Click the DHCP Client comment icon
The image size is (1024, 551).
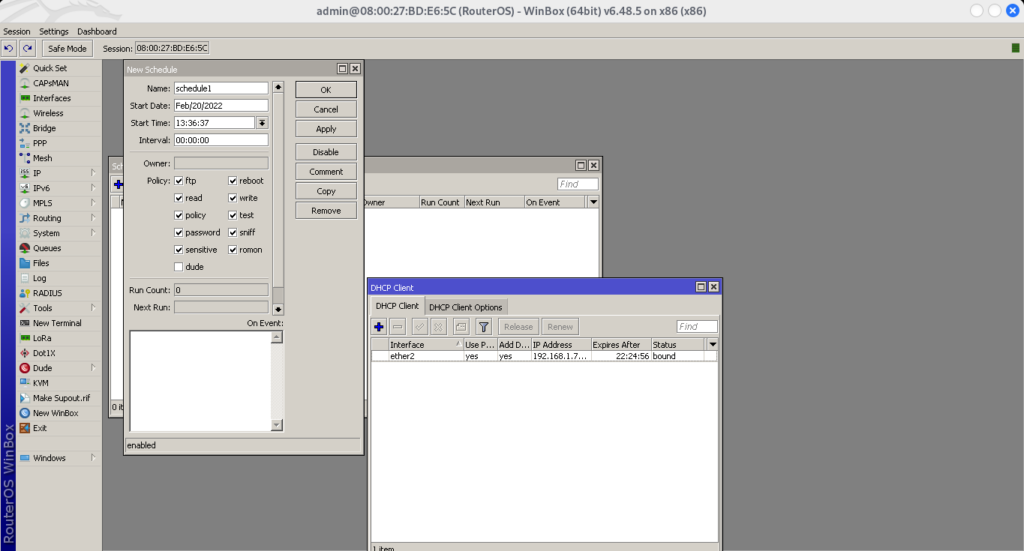click(x=461, y=326)
